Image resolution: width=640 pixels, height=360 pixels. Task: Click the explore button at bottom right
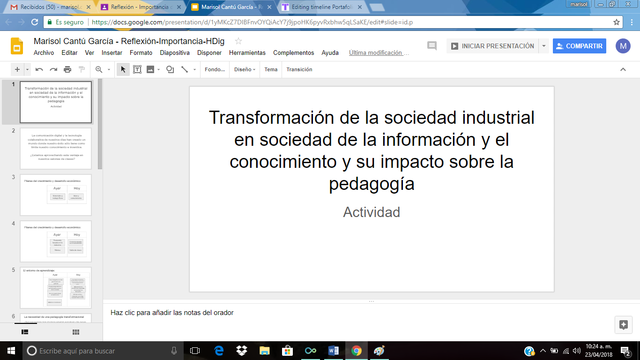pyautogui.click(x=623, y=325)
